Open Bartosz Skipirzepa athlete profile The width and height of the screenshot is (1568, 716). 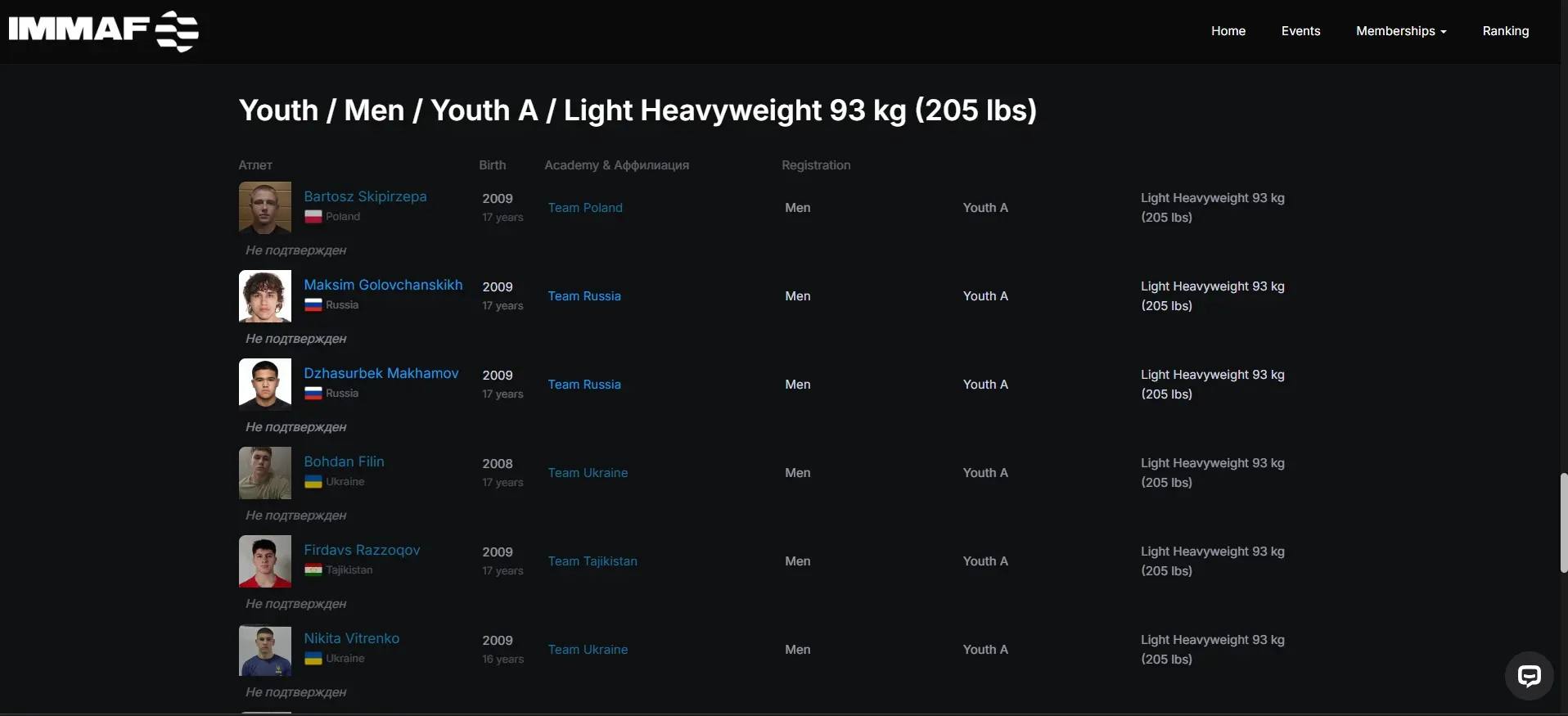point(365,196)
